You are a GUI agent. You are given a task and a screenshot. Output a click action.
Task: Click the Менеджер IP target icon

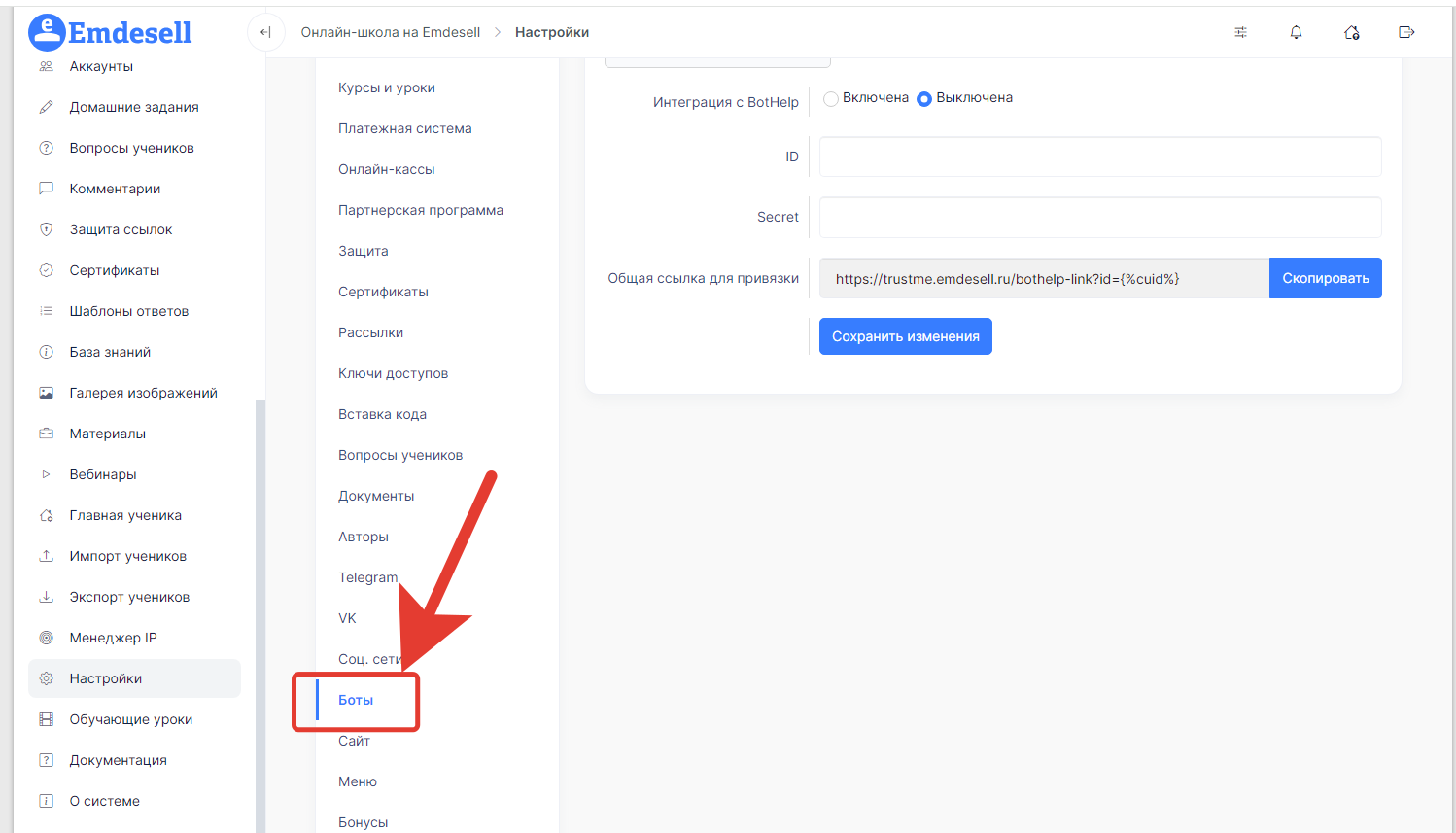point(46,638)
